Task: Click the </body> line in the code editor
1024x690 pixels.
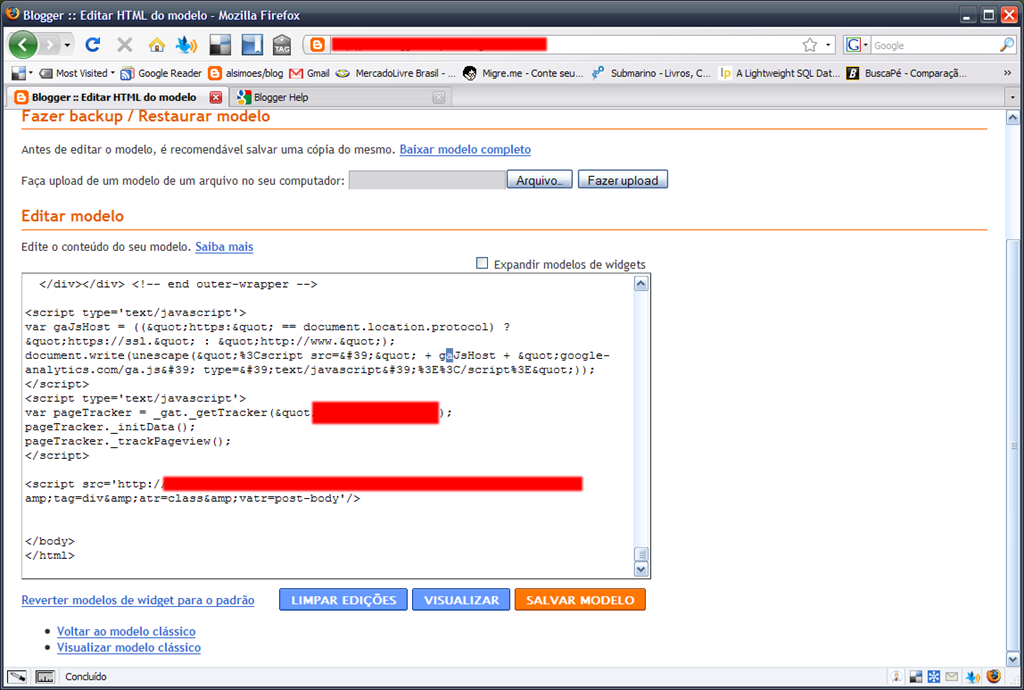Action: tap(50, 541)
